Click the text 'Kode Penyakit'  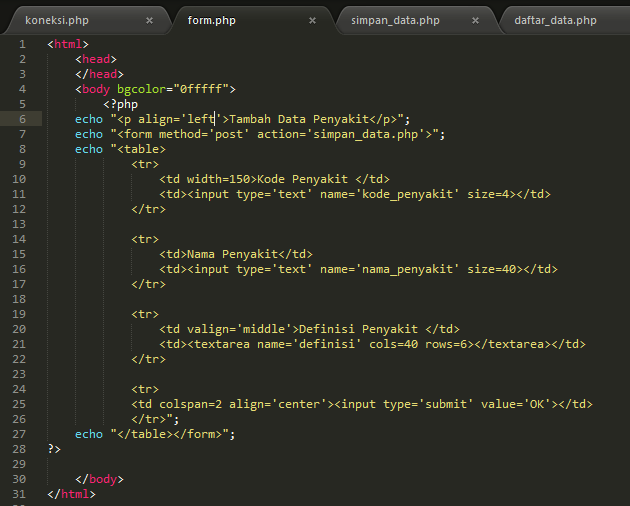[302, 179]
